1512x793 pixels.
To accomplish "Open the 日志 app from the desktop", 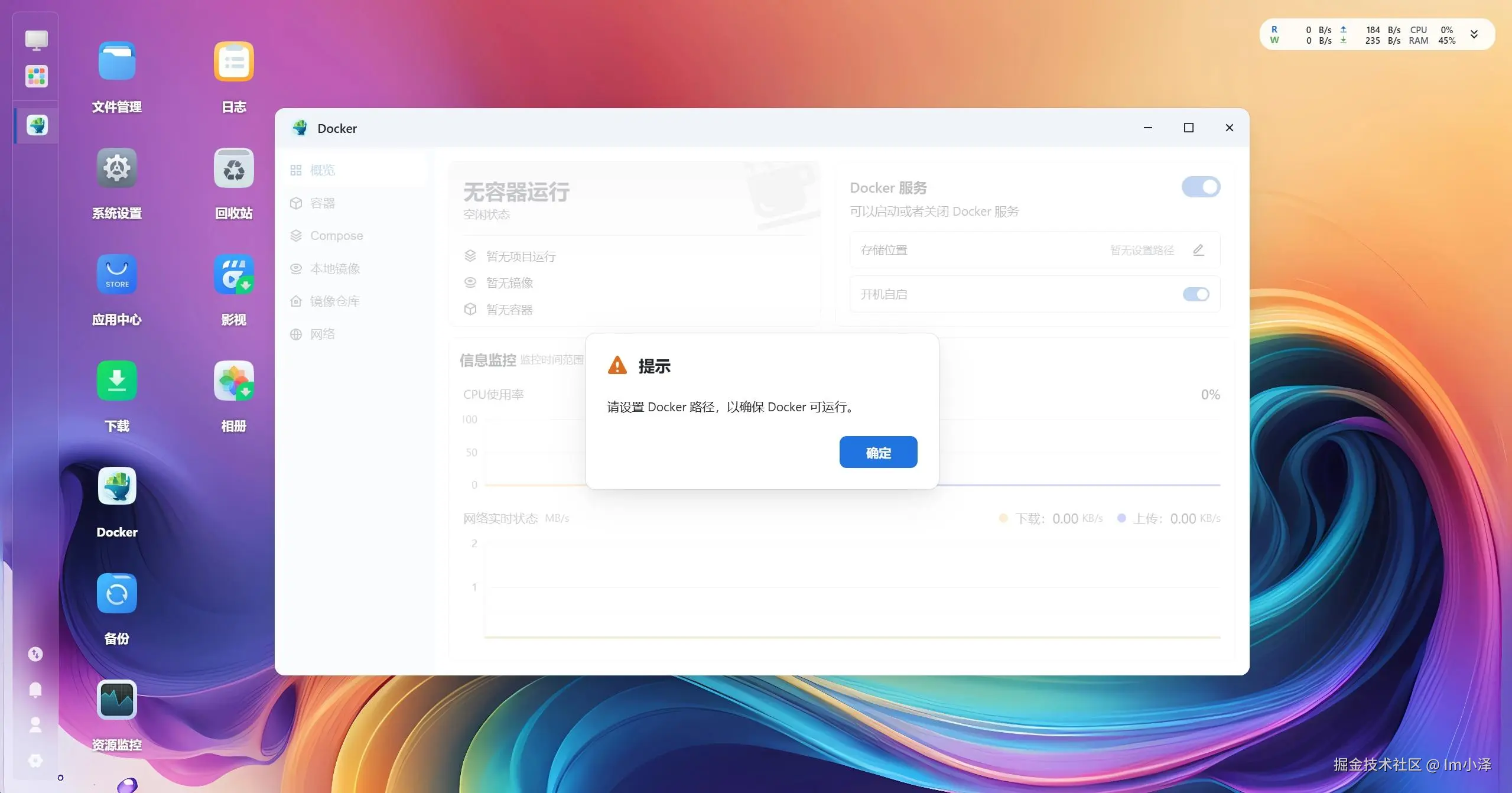I will 233,61.
